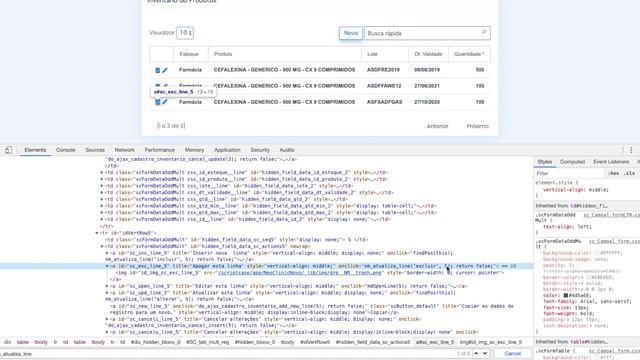The image size is (640, 360).
Task: Click the lote cell ASDFFAWE12
Action: point(384,86)
